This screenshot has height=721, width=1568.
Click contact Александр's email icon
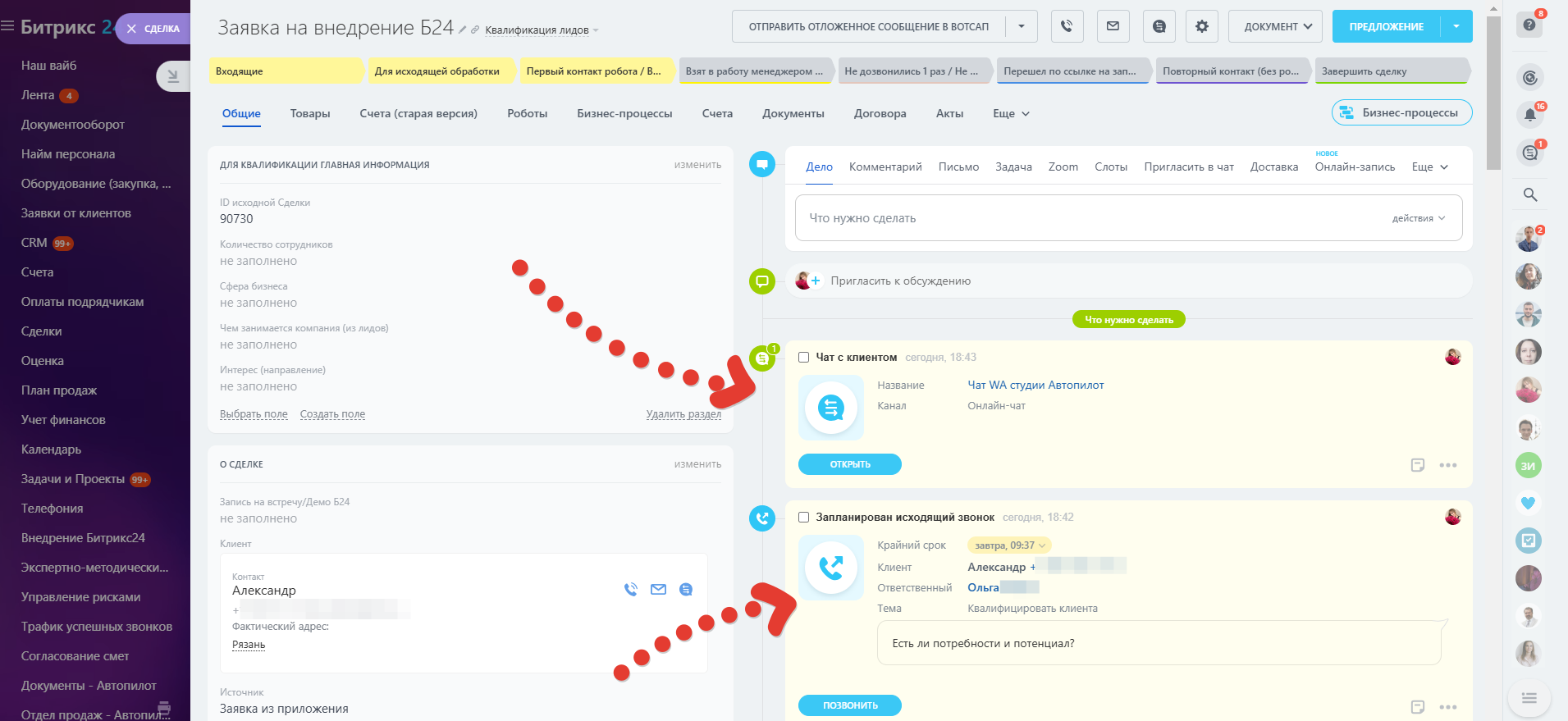pyautogui.click(x=658, y=589)
